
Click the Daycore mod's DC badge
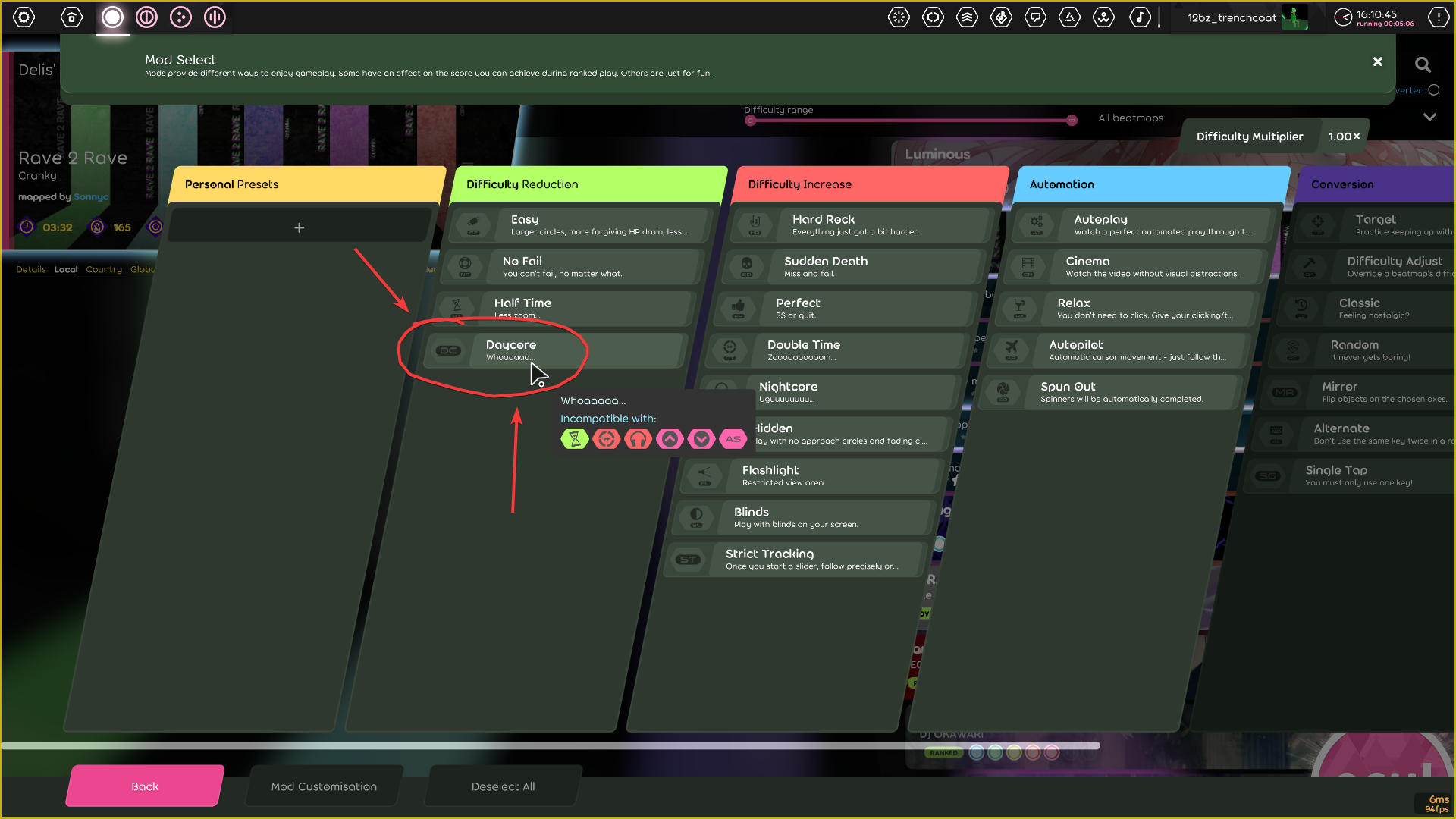(x=449, y=350)
